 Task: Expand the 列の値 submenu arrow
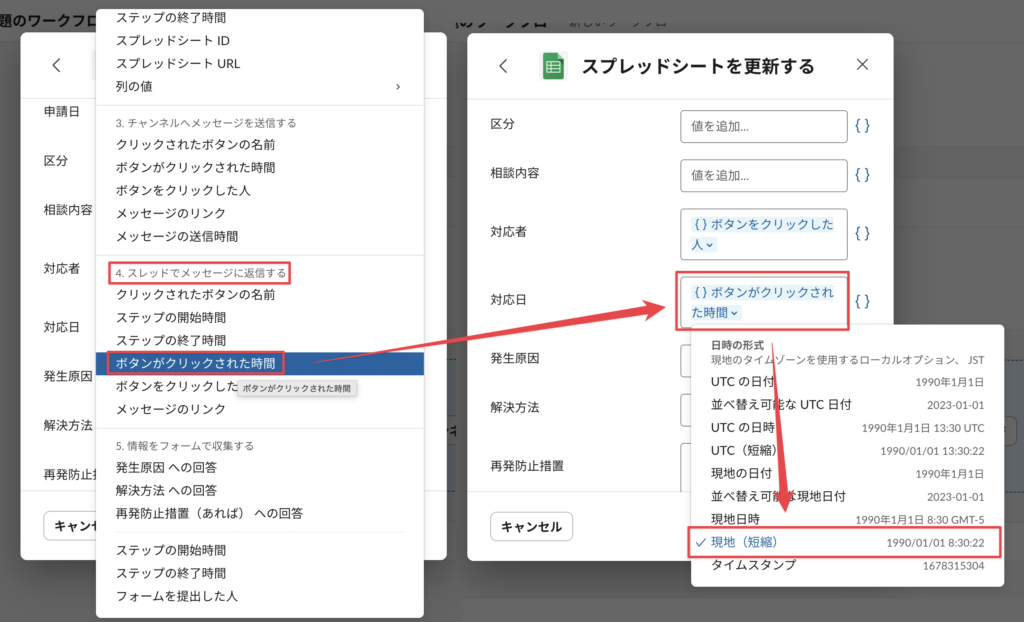point(398,86)
